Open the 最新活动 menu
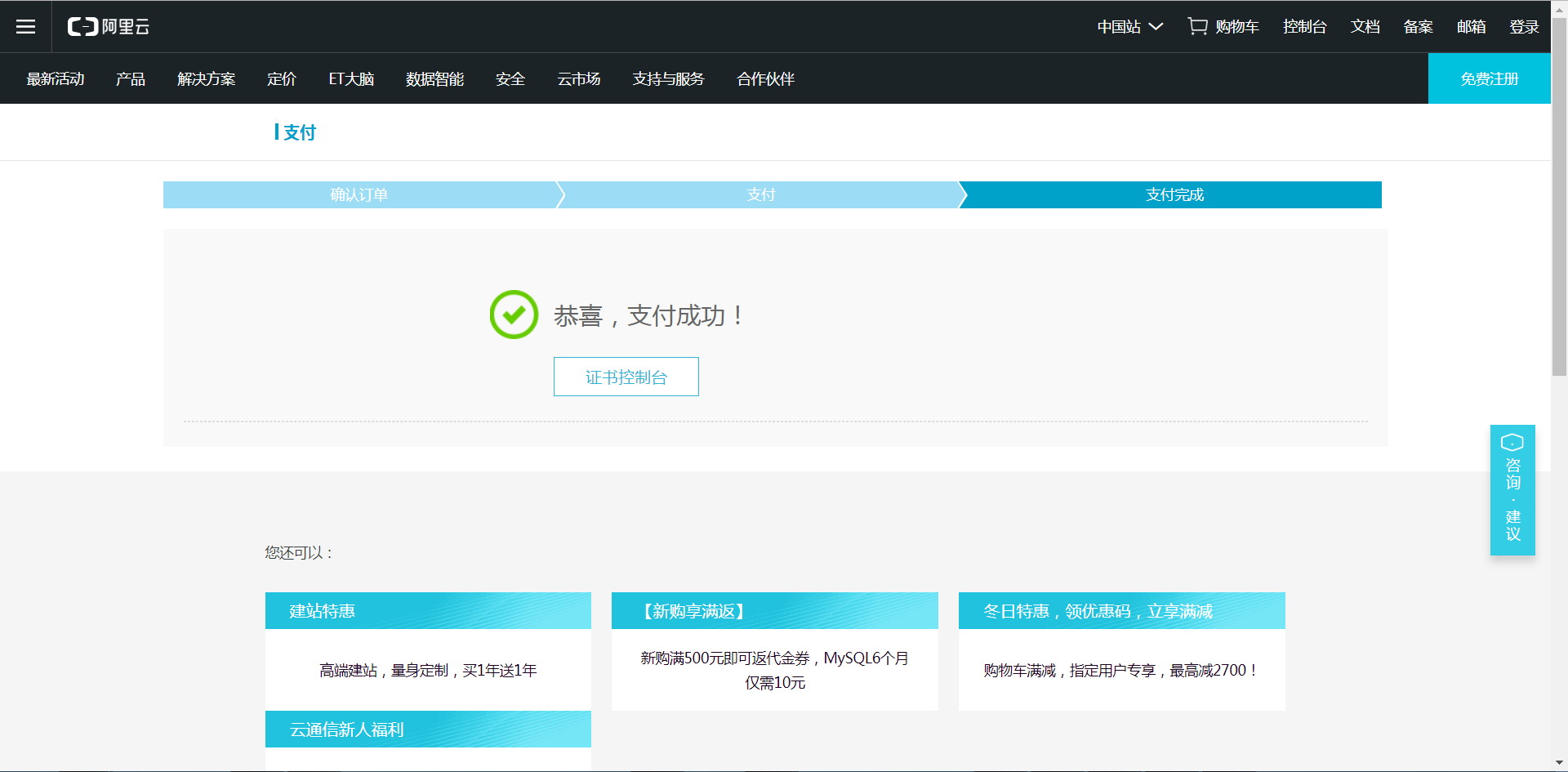Screen dimensions: 1568x772 56,79
